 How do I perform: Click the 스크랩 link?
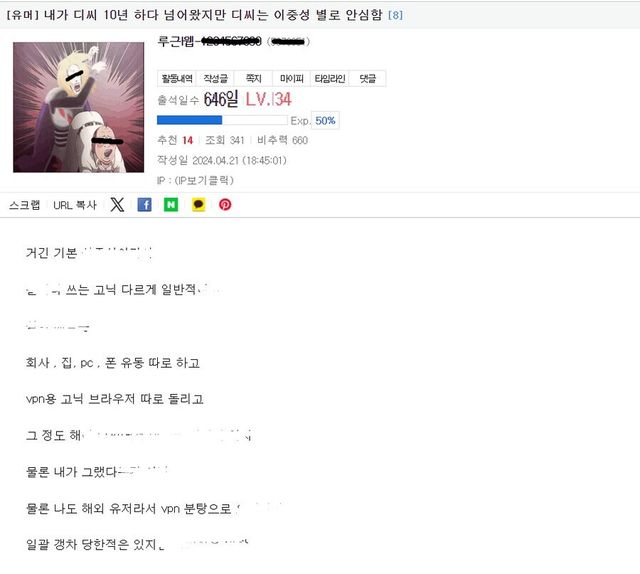[x=24, y=205]
